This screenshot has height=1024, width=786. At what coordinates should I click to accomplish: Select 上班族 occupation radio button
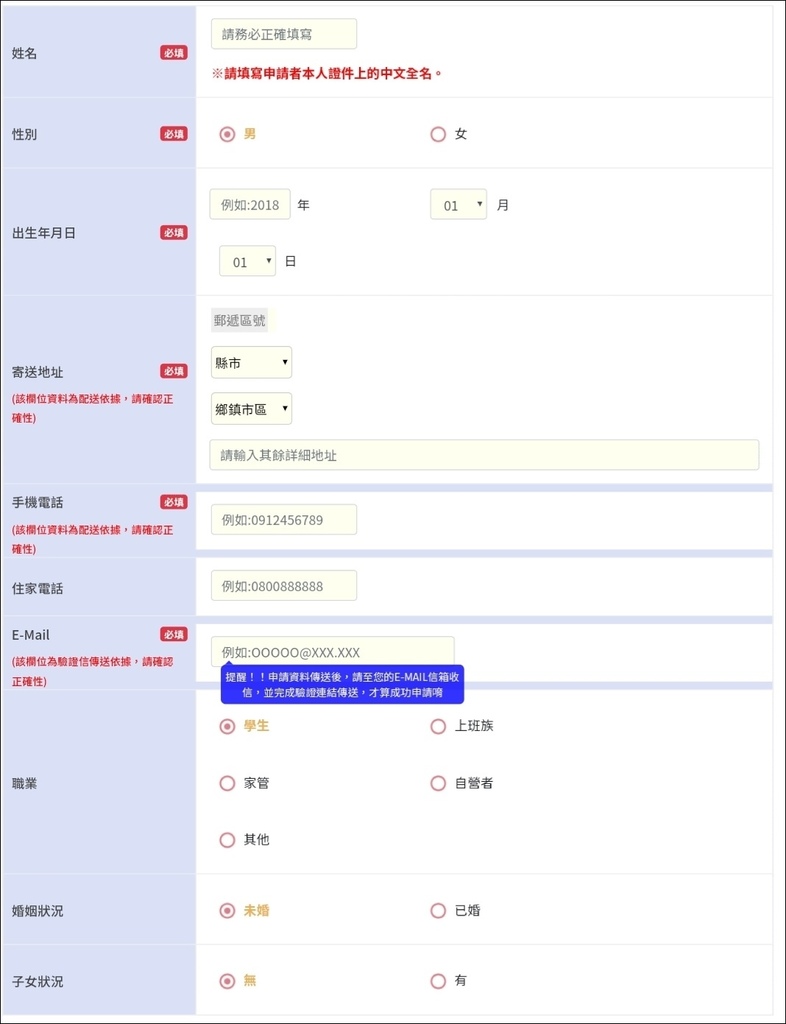[x=438, y=726]
